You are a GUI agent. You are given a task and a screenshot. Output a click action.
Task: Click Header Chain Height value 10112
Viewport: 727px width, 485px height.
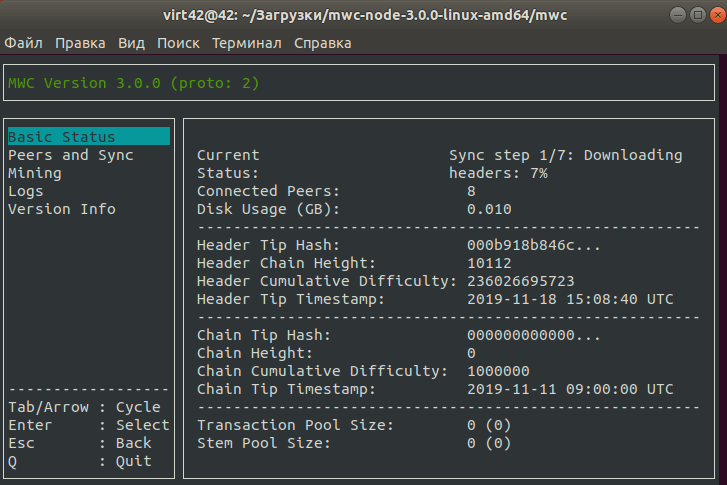[x=489, y=263]
